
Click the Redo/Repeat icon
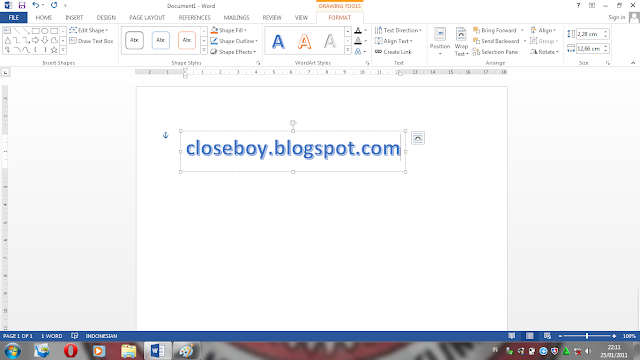[x=54, y=5]
